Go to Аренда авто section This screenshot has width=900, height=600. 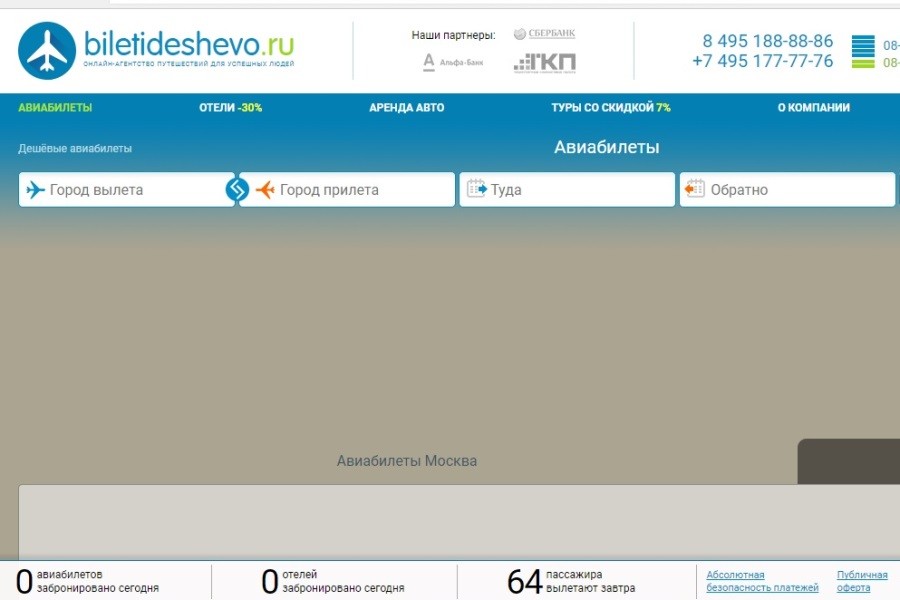pos(406,108)
